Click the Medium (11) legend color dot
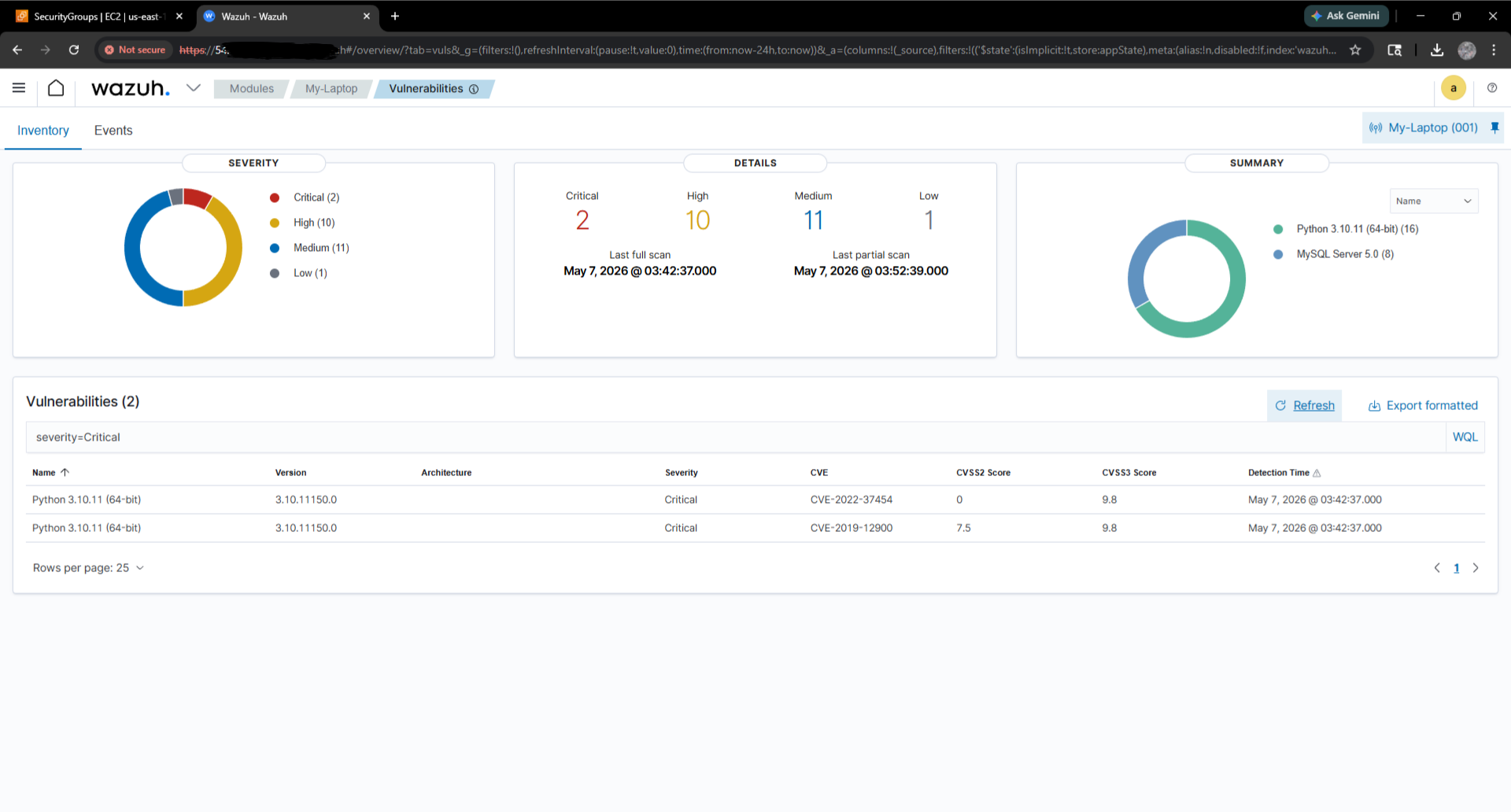The image size is (1511, 812). pyautogui.click(x=275, y=248)
